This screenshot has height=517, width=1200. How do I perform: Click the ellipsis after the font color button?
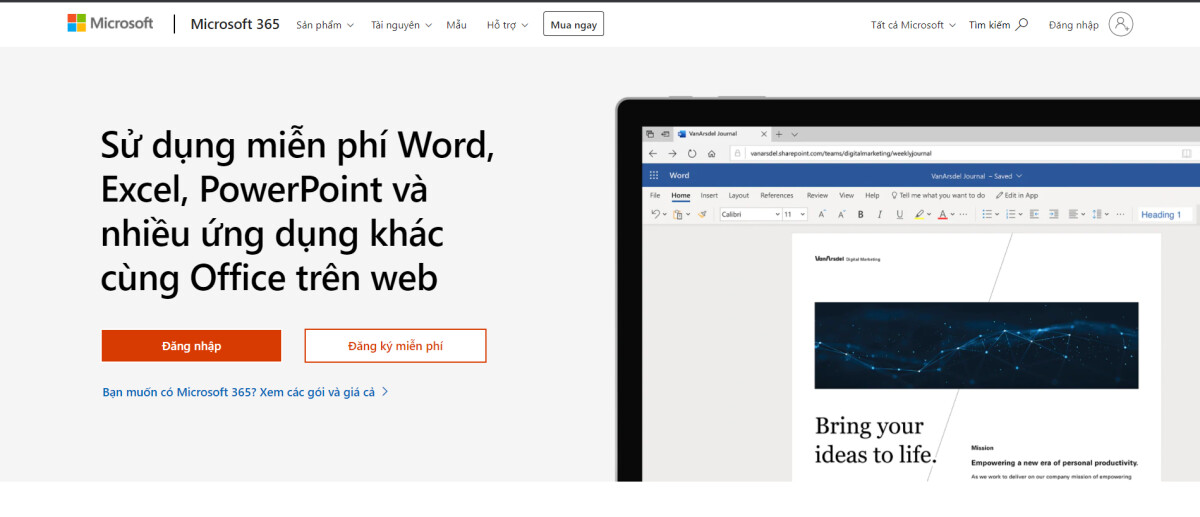[964, 214]
